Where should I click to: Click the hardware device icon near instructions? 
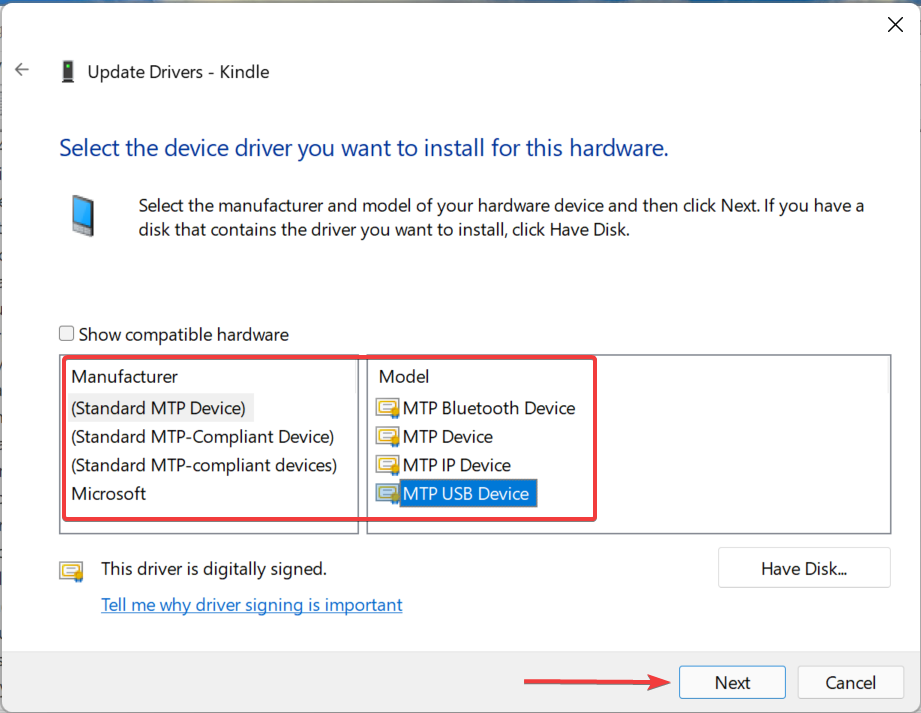[84, 212]
